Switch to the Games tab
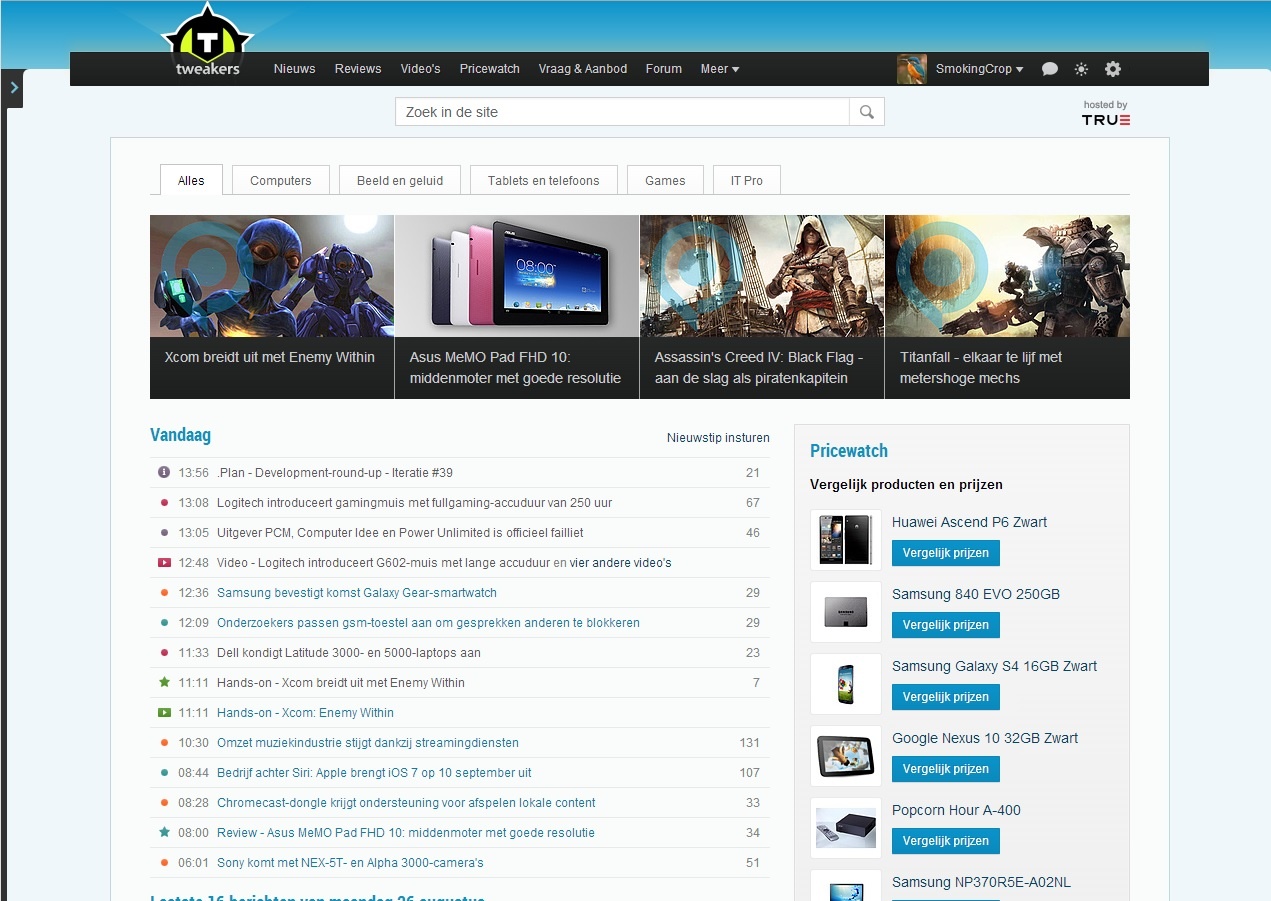Screen dimensions: 1271x901 point(665,180)
